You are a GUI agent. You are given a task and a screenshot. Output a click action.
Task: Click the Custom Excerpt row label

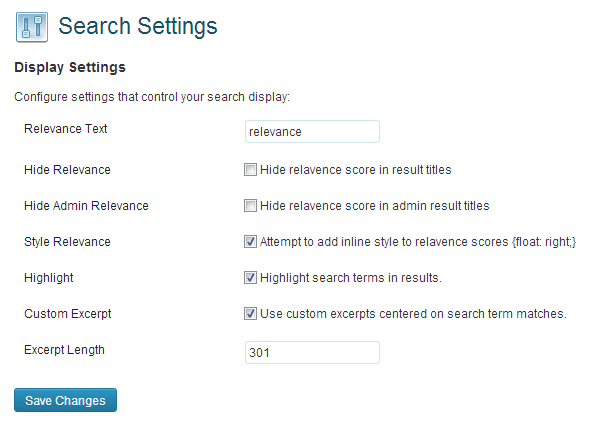click(x=68, y=313)
